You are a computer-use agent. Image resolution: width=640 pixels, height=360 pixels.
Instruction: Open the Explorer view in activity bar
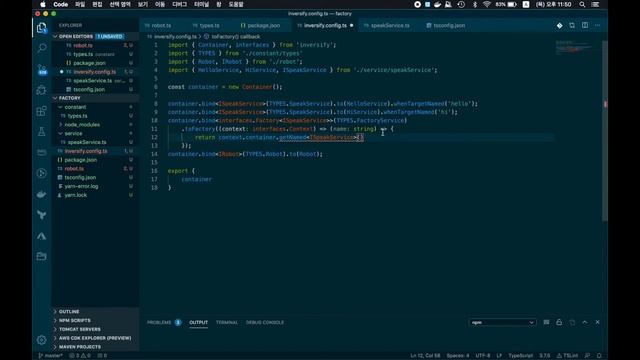click(42, 28)
